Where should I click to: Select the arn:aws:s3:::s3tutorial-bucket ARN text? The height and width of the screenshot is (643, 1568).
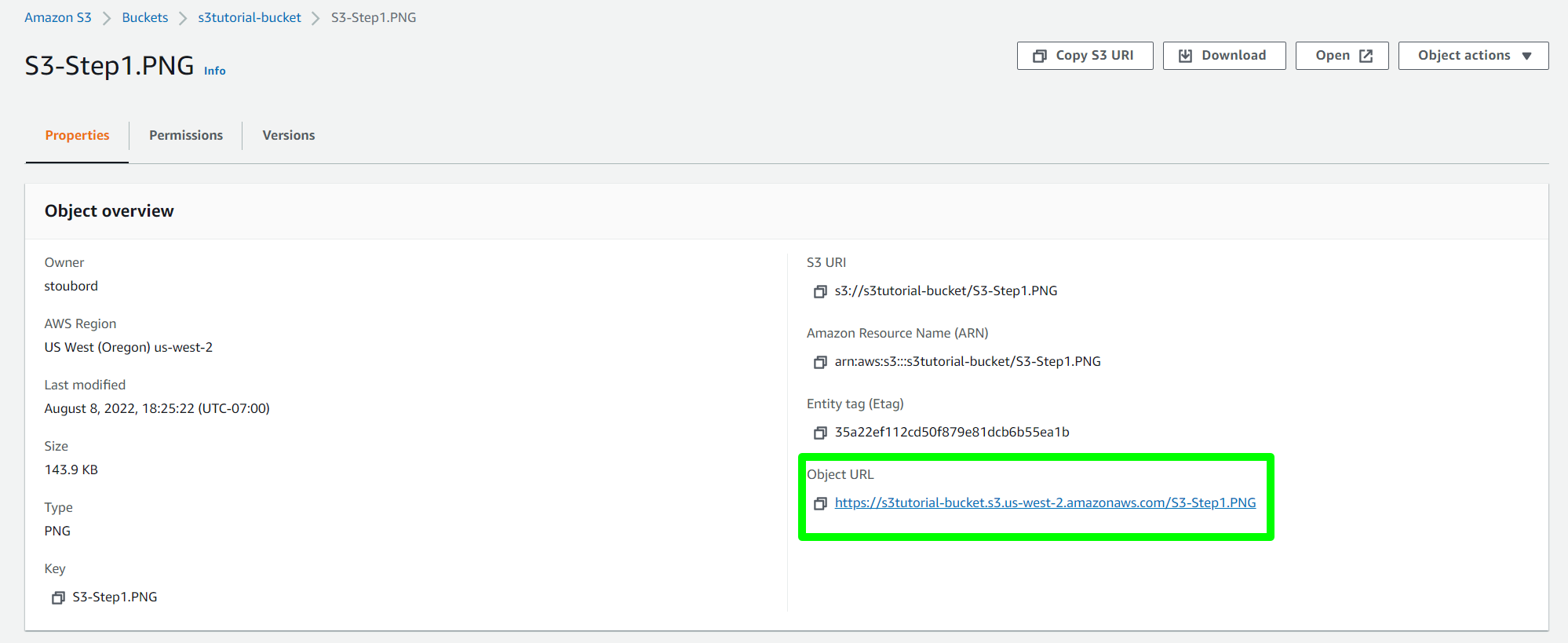(x=968, y=361)
